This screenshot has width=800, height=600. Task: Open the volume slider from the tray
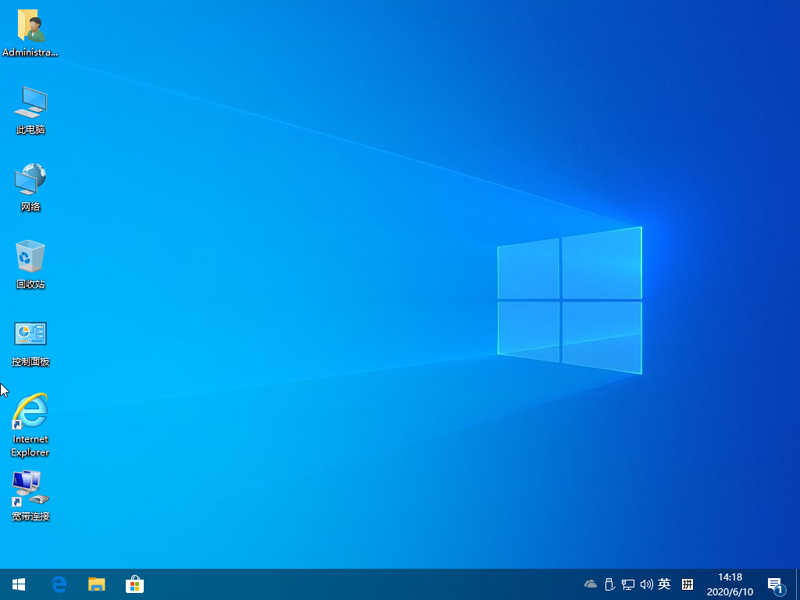[645, 584]
